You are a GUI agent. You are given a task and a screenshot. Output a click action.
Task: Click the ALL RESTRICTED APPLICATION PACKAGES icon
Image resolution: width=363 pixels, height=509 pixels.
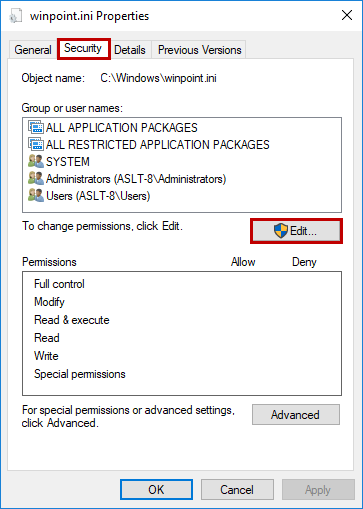(36, 144)
